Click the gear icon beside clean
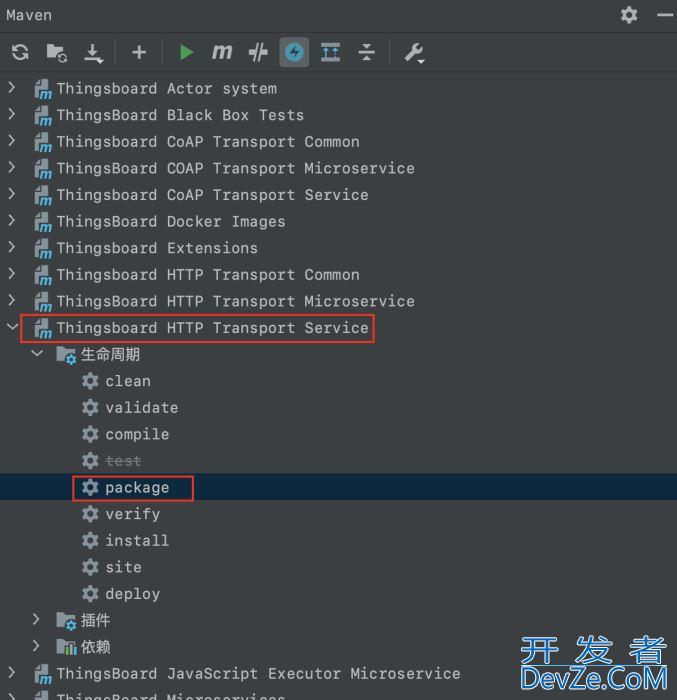Viewport: 677px width, 700px height. click(x=90, y=381)
